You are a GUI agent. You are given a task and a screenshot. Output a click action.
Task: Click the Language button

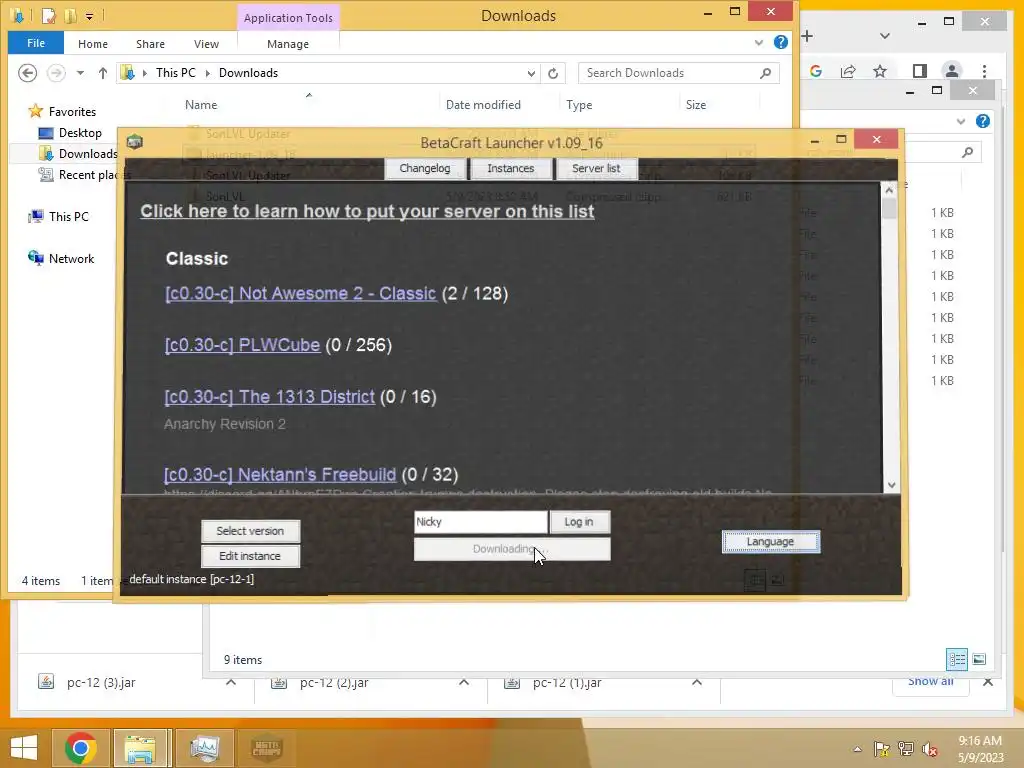771,542
